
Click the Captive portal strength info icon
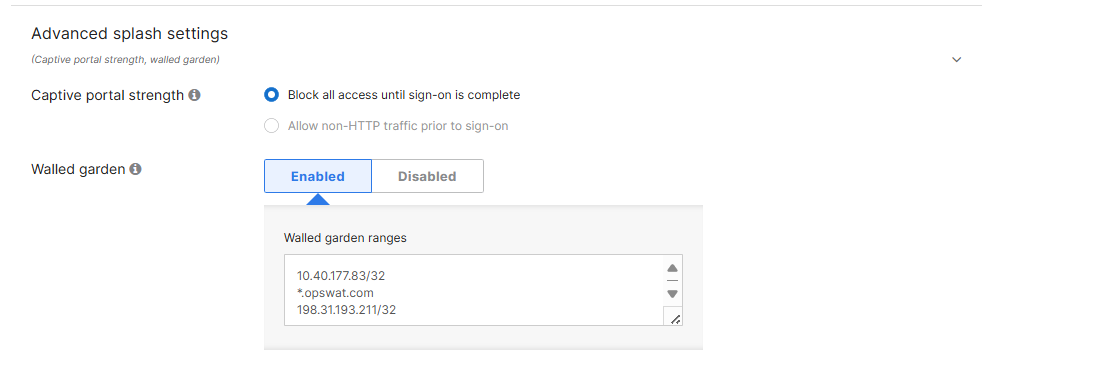[x=194, y=95]
